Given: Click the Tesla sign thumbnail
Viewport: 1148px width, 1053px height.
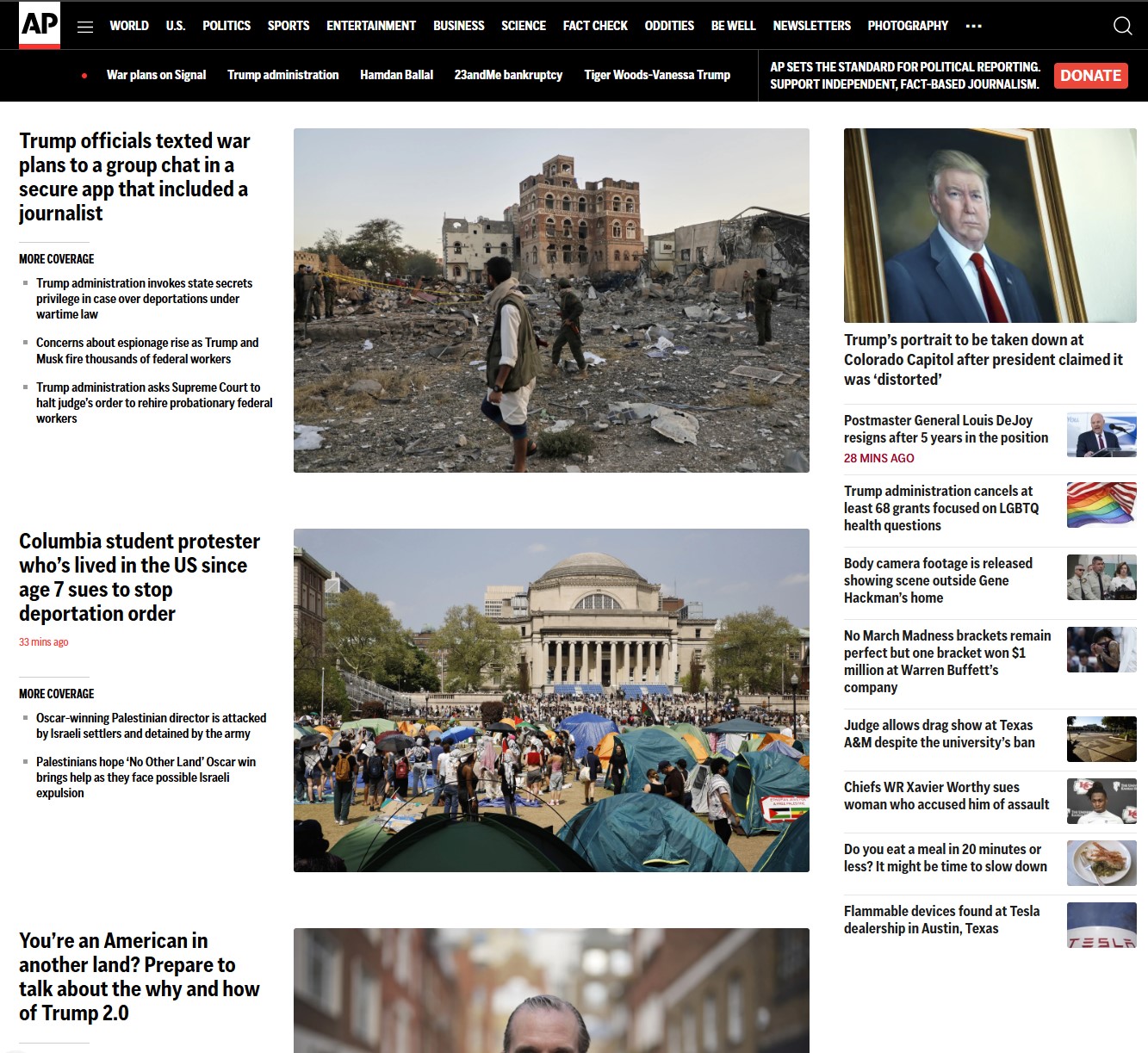Looking at the screenshot, I should (x=1101, y=925).
